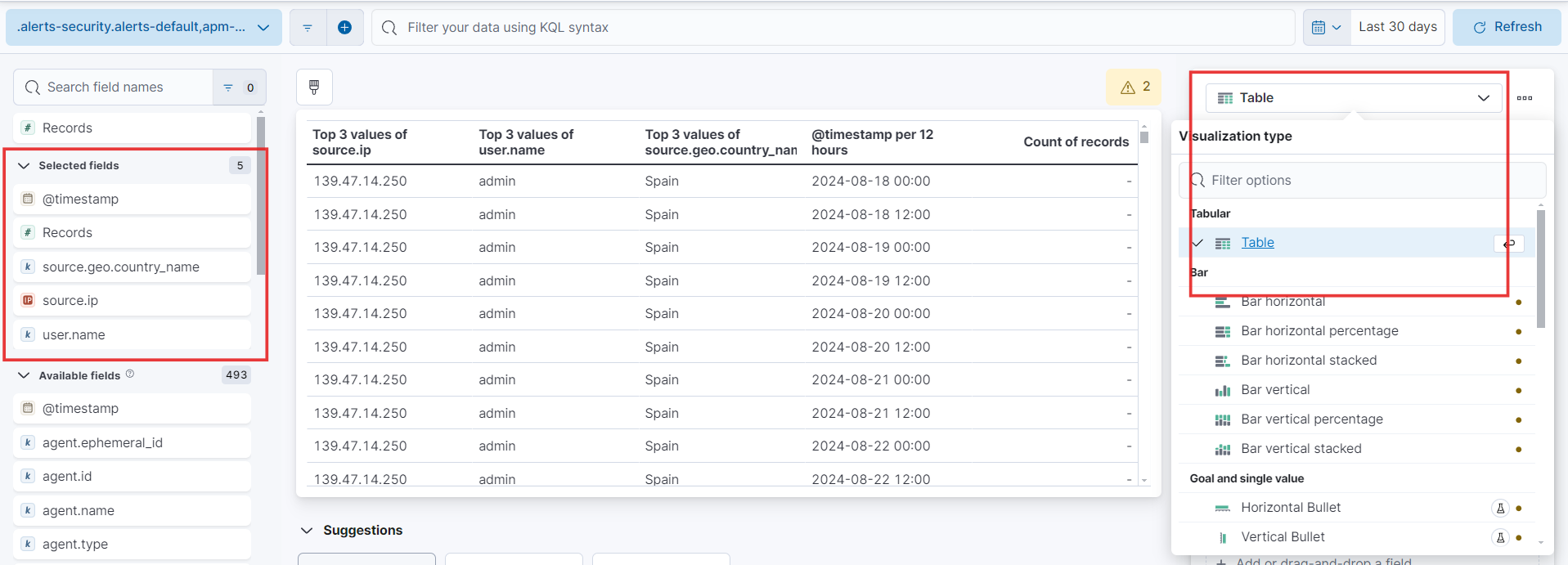Open the three-dot options beside Table
1568x565 pixels.
(1525, 98)
